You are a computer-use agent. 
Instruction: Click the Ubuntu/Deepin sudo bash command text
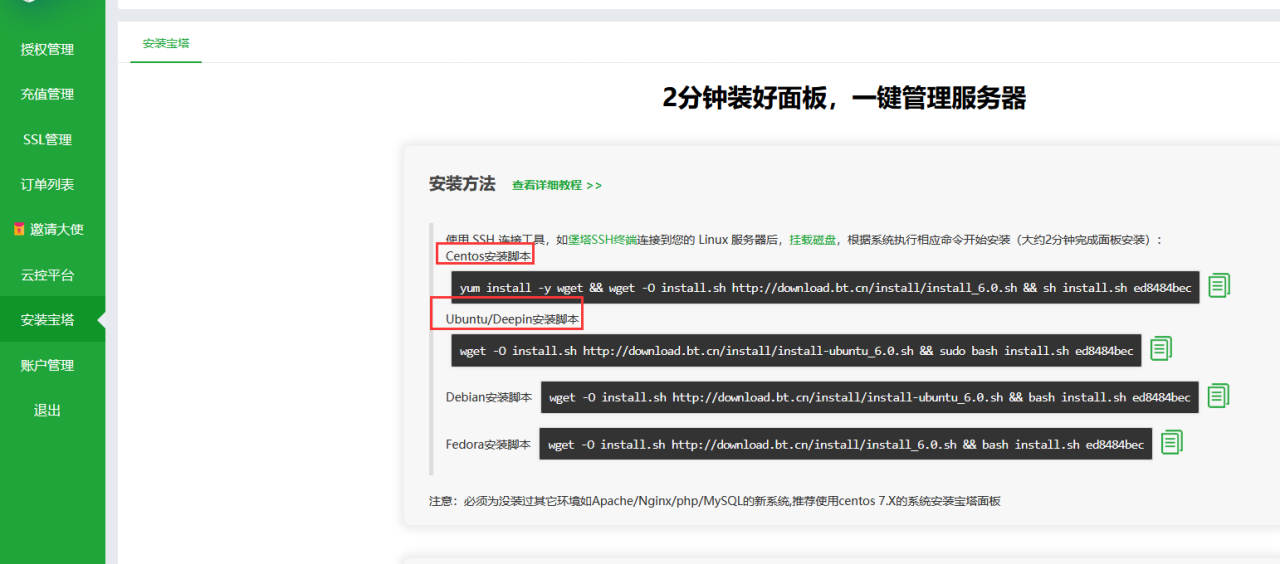tap(796, 350)
